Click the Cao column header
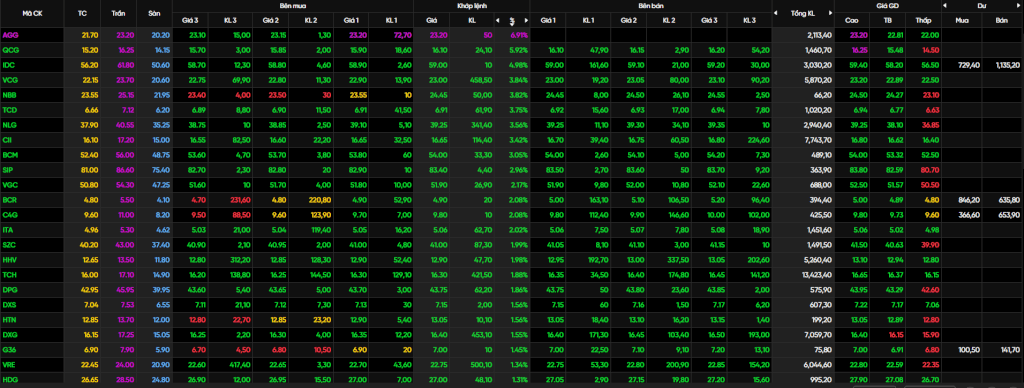The width and height of the screenshot is (1024, 388). (x=852, y=20)
